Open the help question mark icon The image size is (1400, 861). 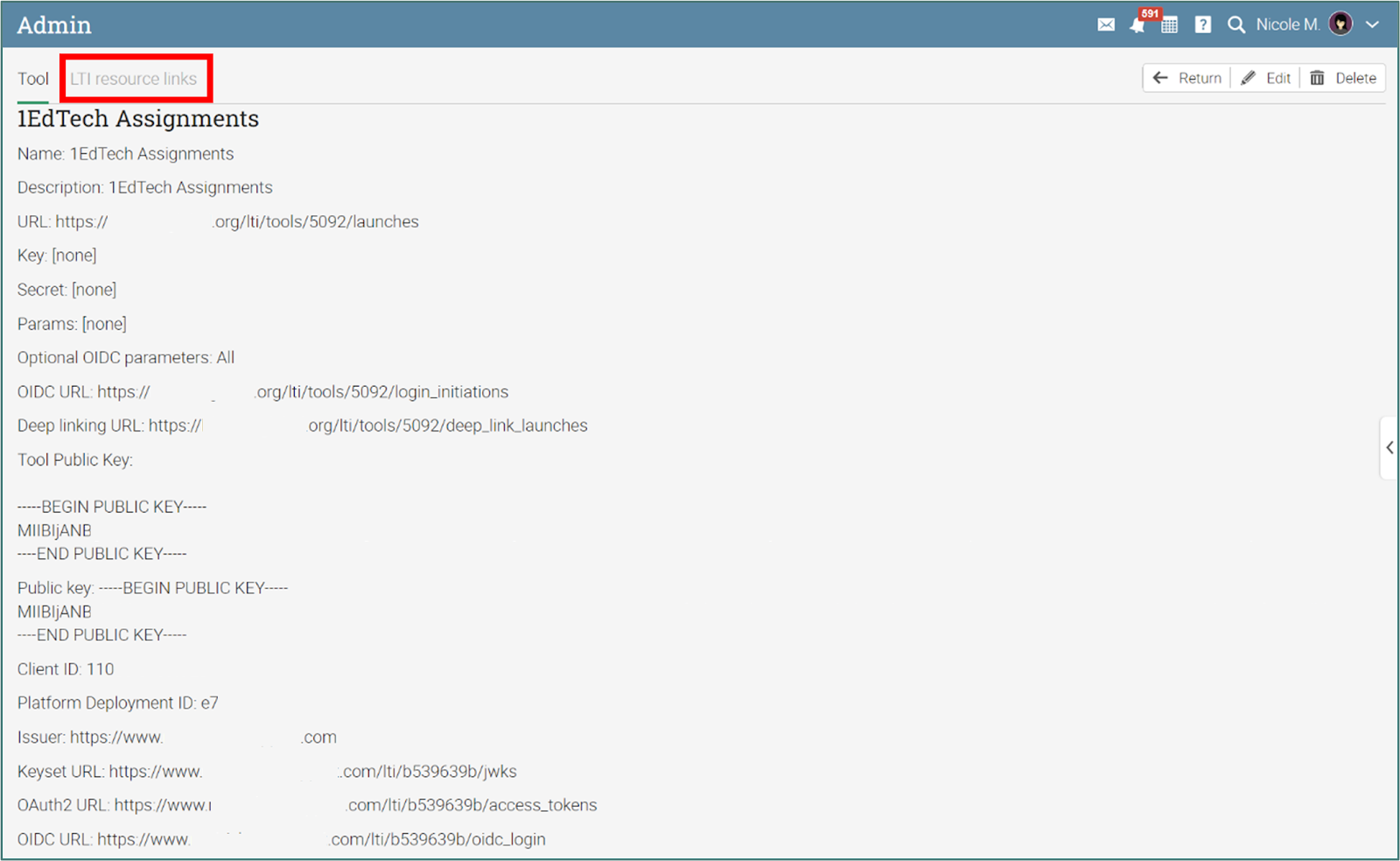pos(1203,24)
